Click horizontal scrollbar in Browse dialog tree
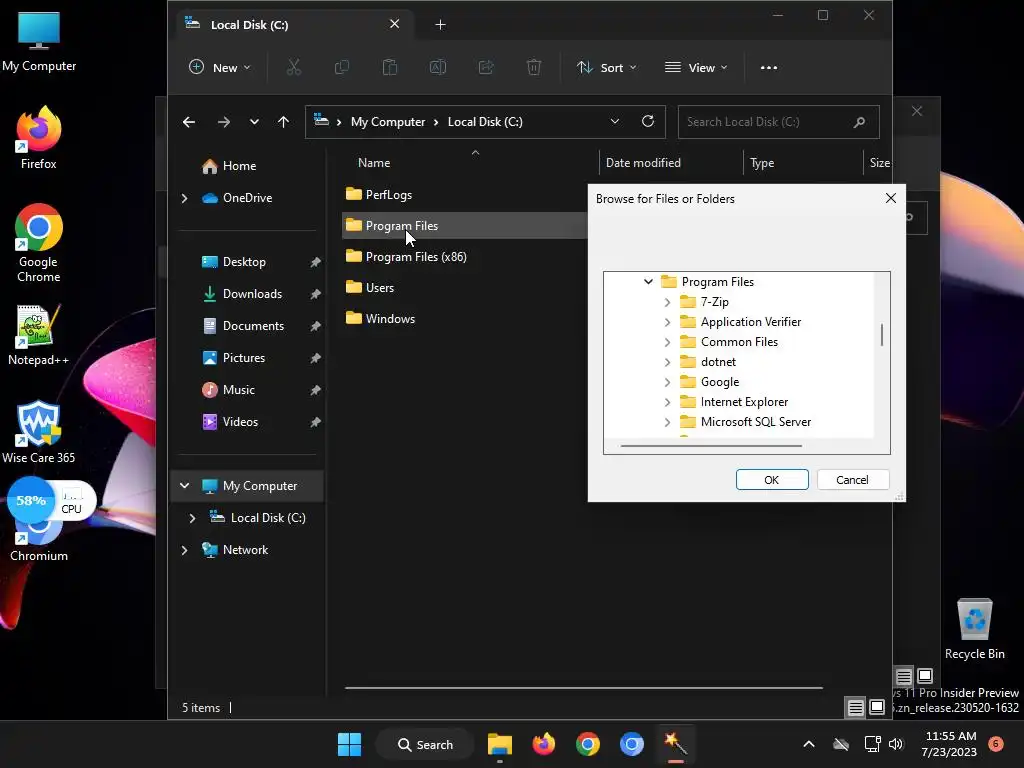Image resolution: width=1024 pixels, height=768 pixels. 711,446
